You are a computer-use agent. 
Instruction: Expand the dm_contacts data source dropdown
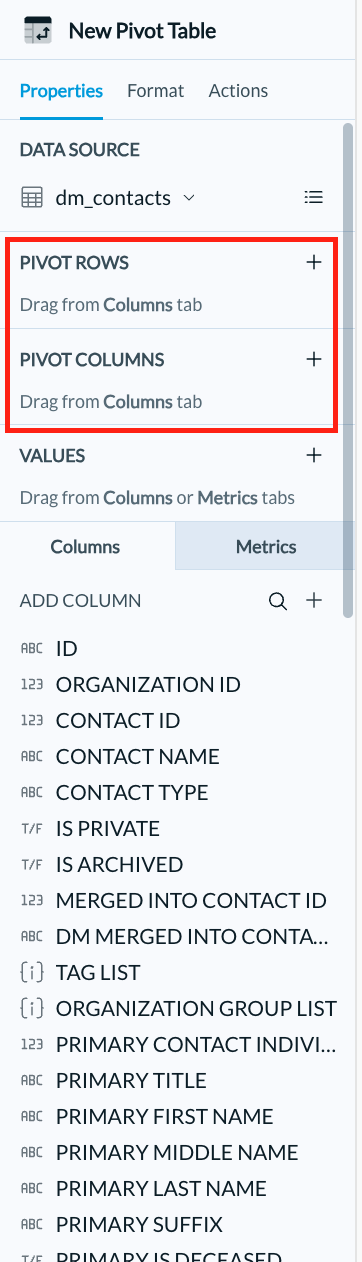189,198
